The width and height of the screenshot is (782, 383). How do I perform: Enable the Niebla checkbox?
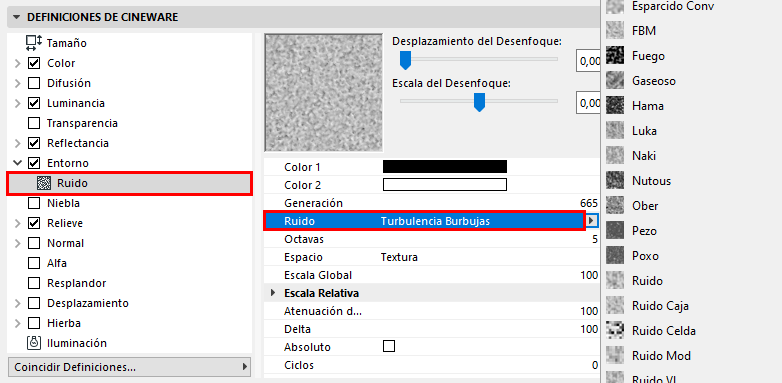coord(34,203)
